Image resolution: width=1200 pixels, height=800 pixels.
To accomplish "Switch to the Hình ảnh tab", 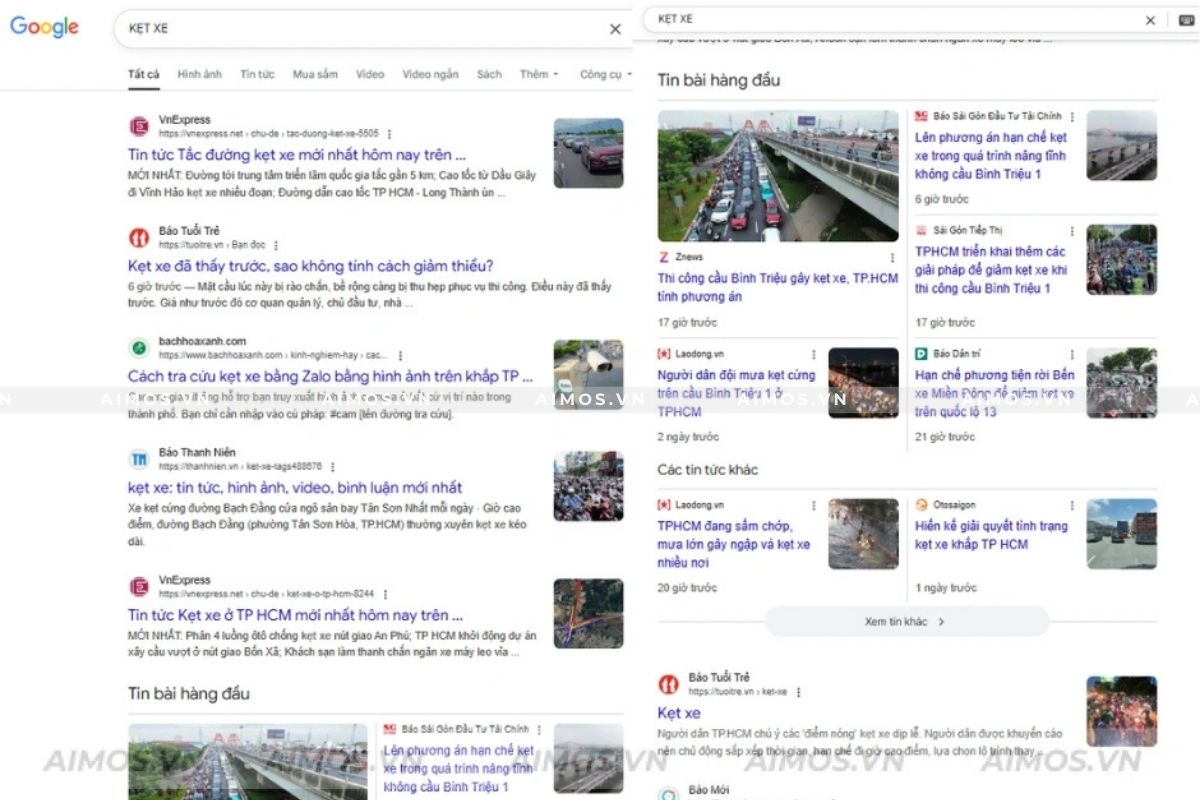I will (x=200, y=74).
